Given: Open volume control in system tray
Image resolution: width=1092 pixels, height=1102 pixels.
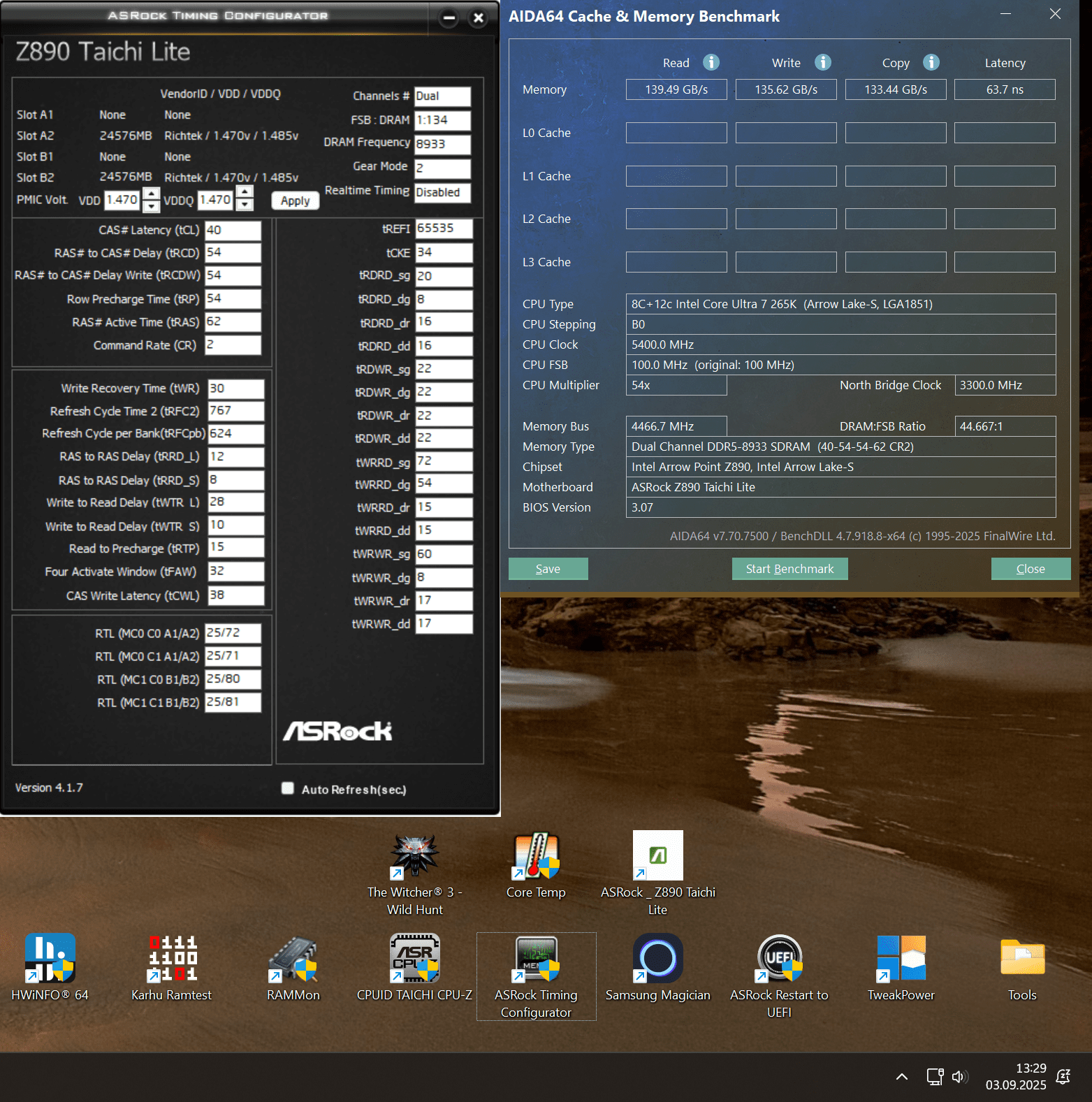Looking at the screenshot, I should coord(959,1077).
